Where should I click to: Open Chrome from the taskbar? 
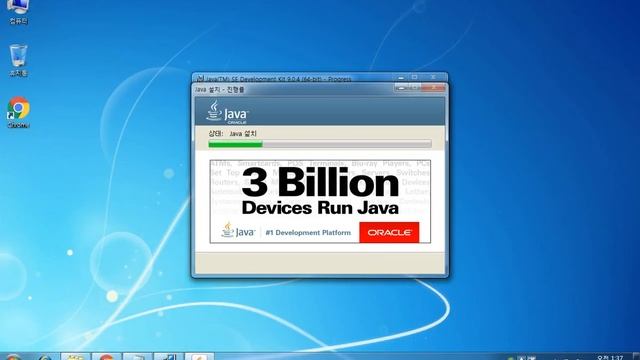[106, 357]
